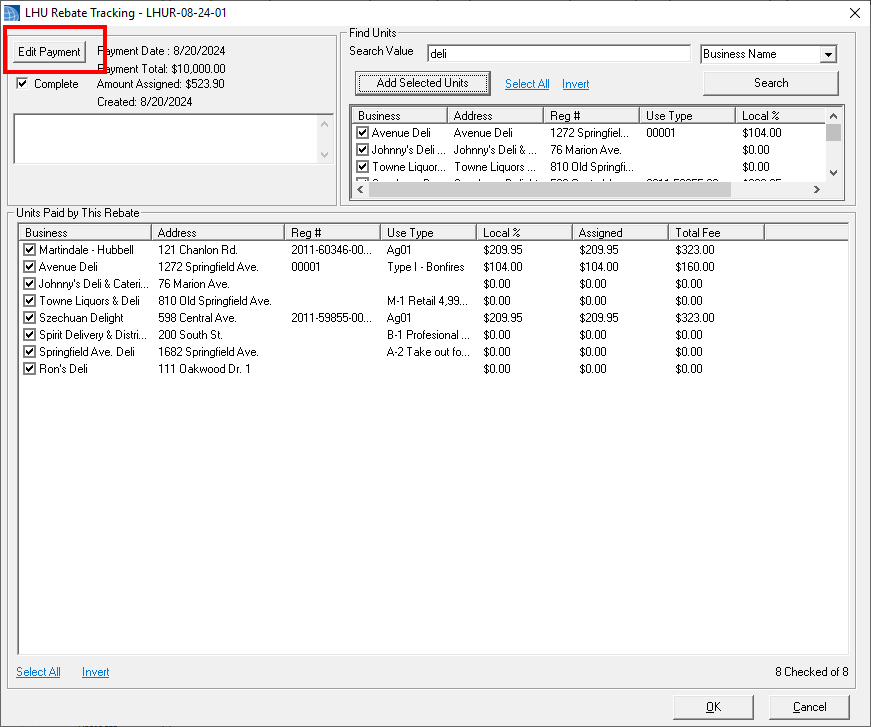Click address 200 South St.
871x727 pixels.
click(191, 335)
